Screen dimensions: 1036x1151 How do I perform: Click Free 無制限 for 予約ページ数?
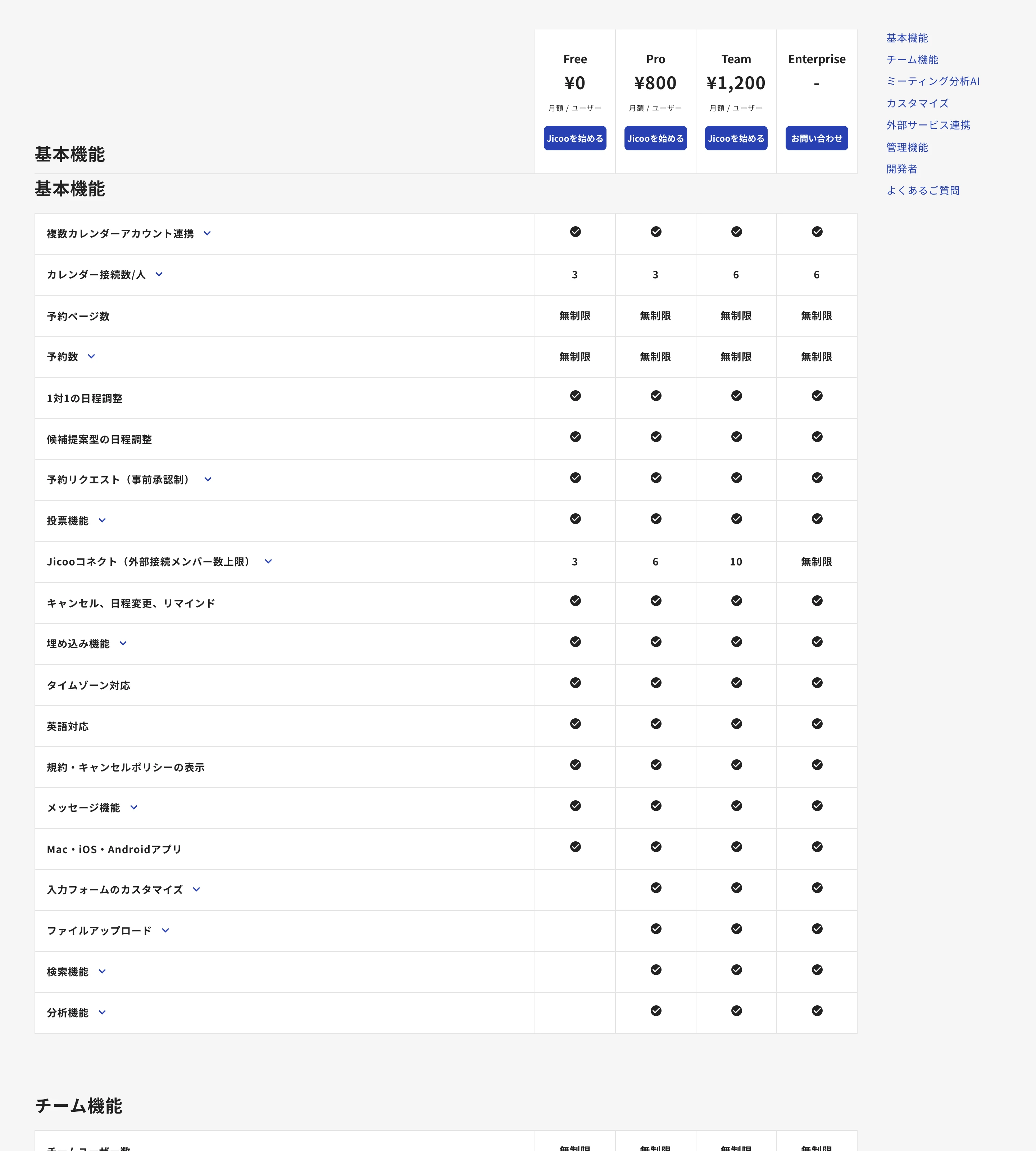coord(575,316)
